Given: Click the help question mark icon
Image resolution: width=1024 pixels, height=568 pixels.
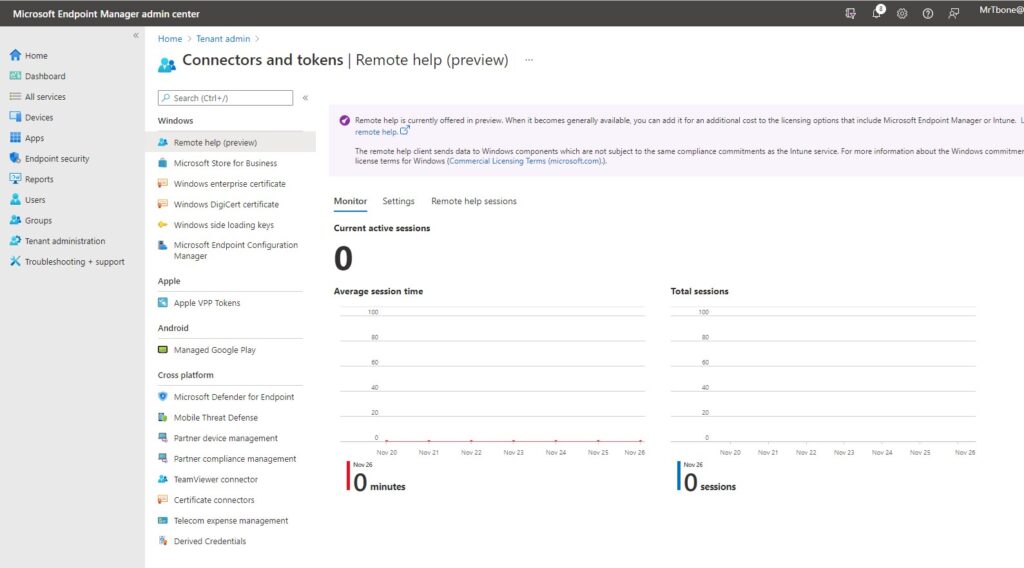Looking at the screenshot, I should [927, 13].
